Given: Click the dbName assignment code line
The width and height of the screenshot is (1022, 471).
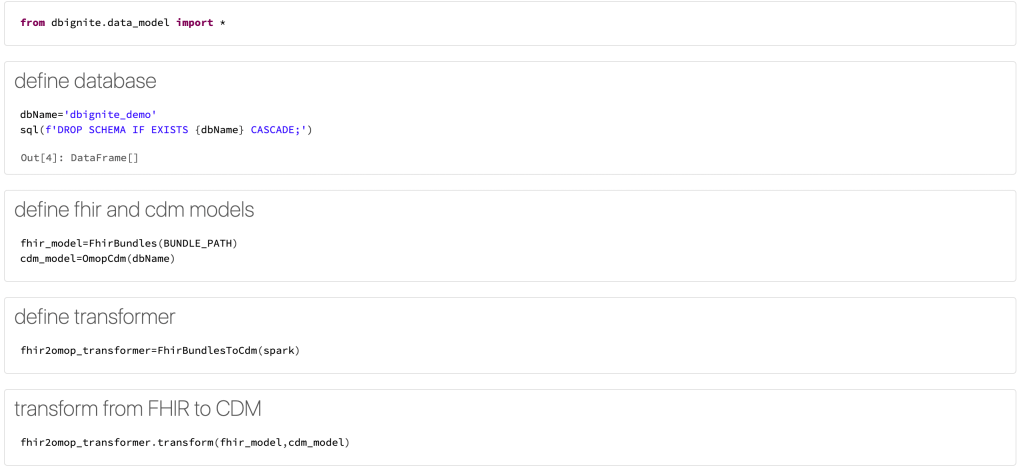Looking at the screenshot, I should [x=88, y=115].
